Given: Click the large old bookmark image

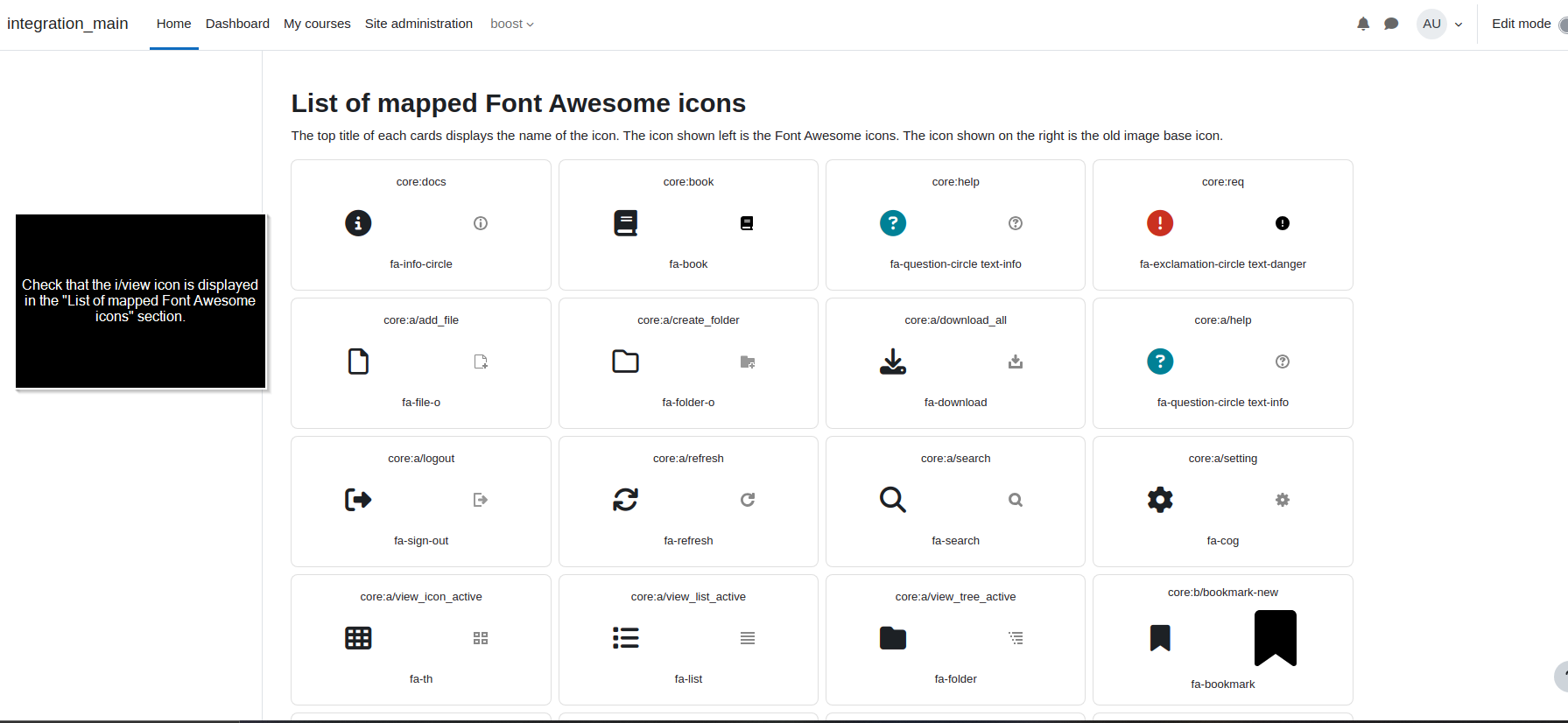Looking at the screenshot, I should (1276, 638).
